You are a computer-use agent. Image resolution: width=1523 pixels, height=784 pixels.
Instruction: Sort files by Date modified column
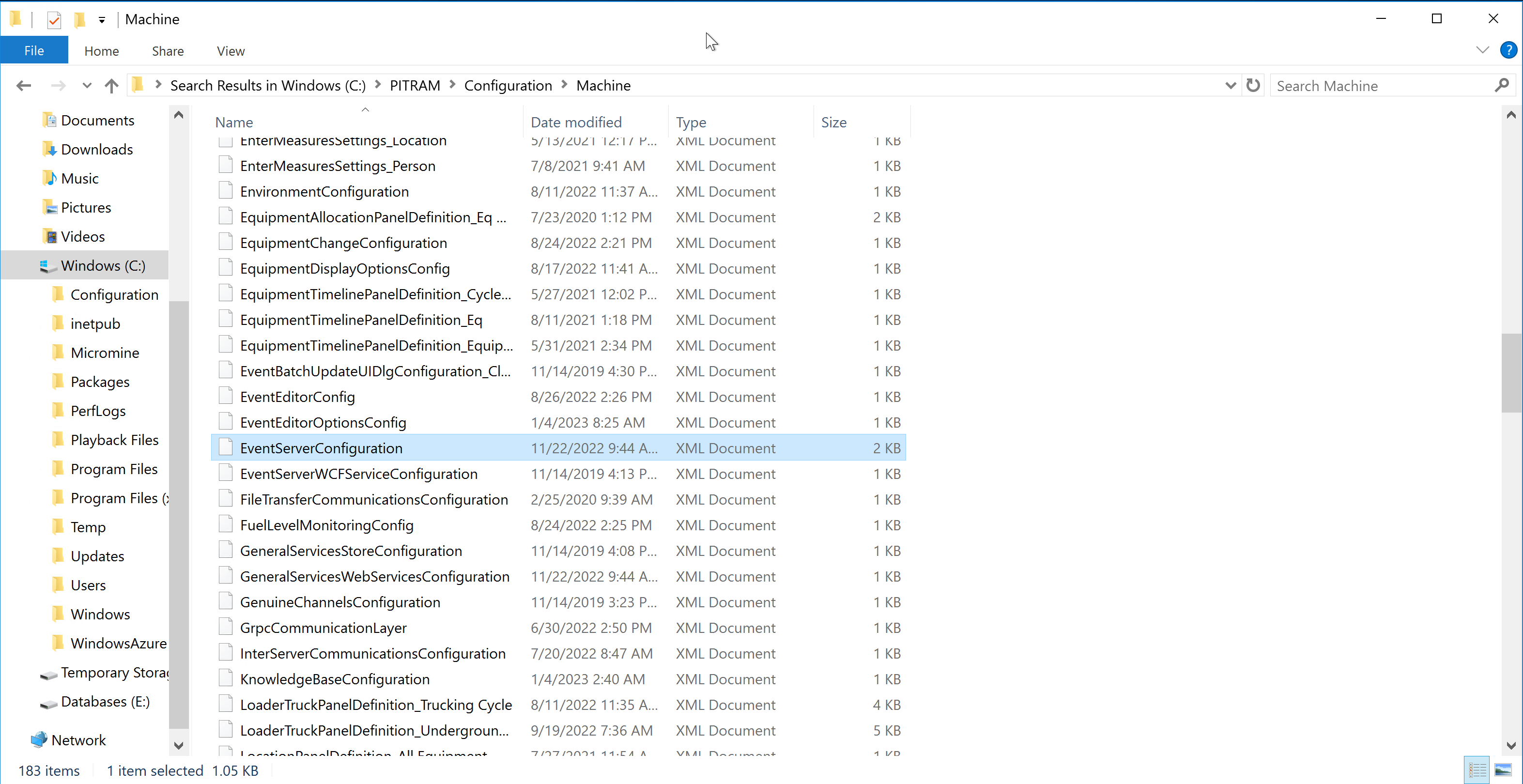point(576,122)
